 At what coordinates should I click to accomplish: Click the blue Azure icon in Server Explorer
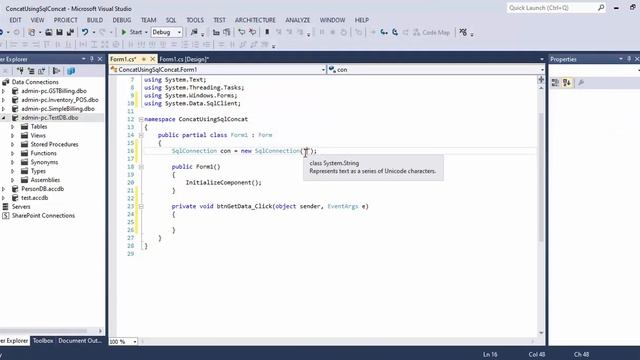point(71,71)
